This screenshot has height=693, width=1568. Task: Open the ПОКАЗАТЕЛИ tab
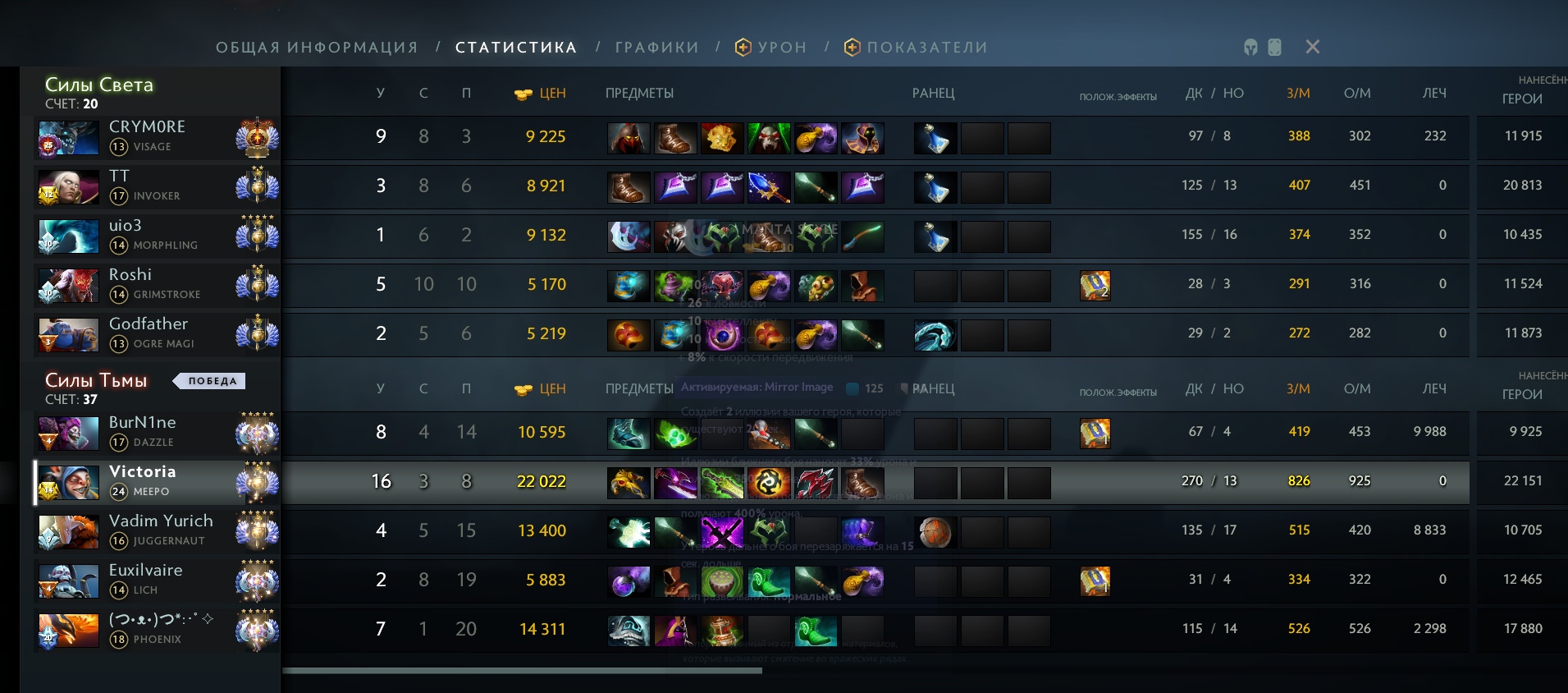click(916, 48)
